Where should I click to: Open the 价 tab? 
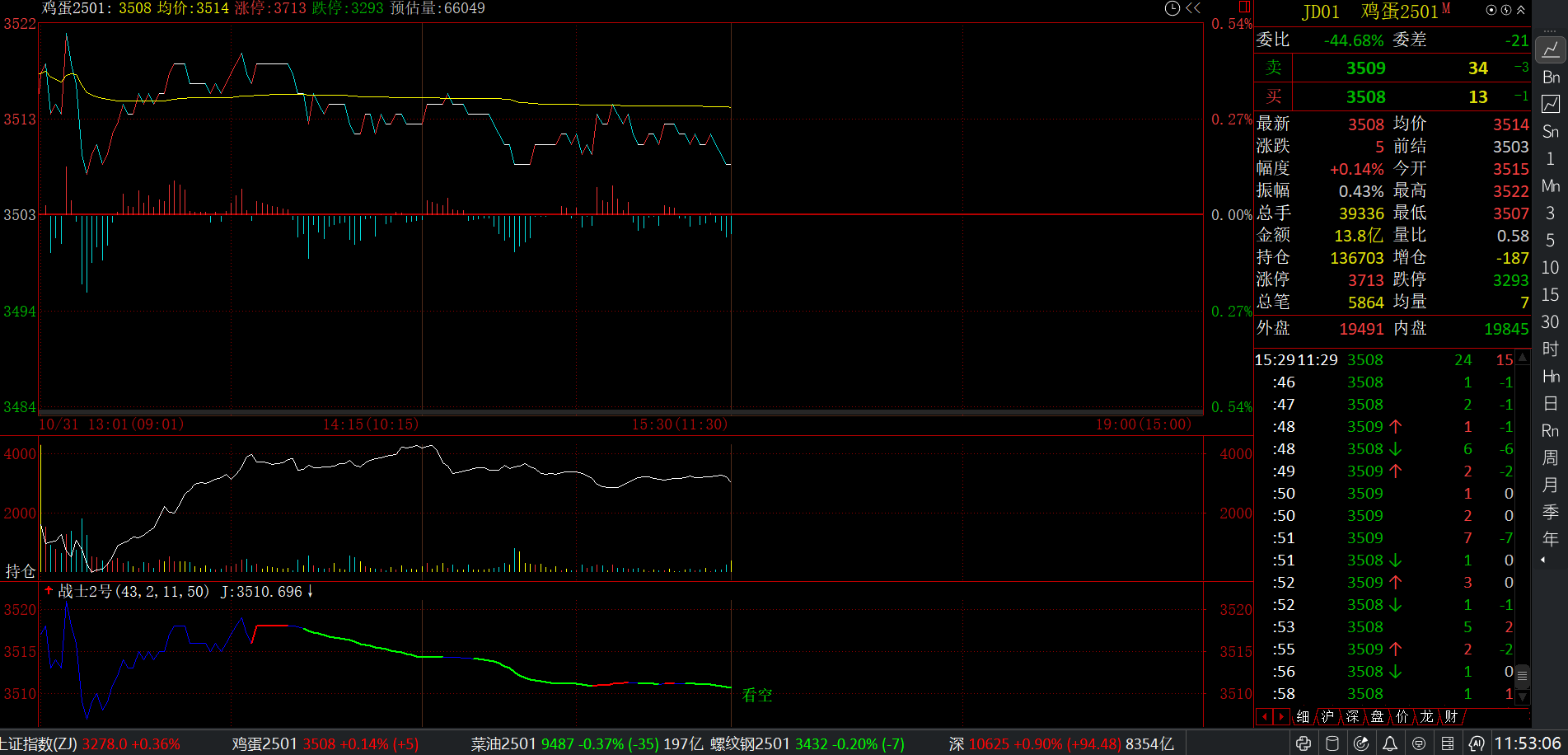pos(1402,717)
